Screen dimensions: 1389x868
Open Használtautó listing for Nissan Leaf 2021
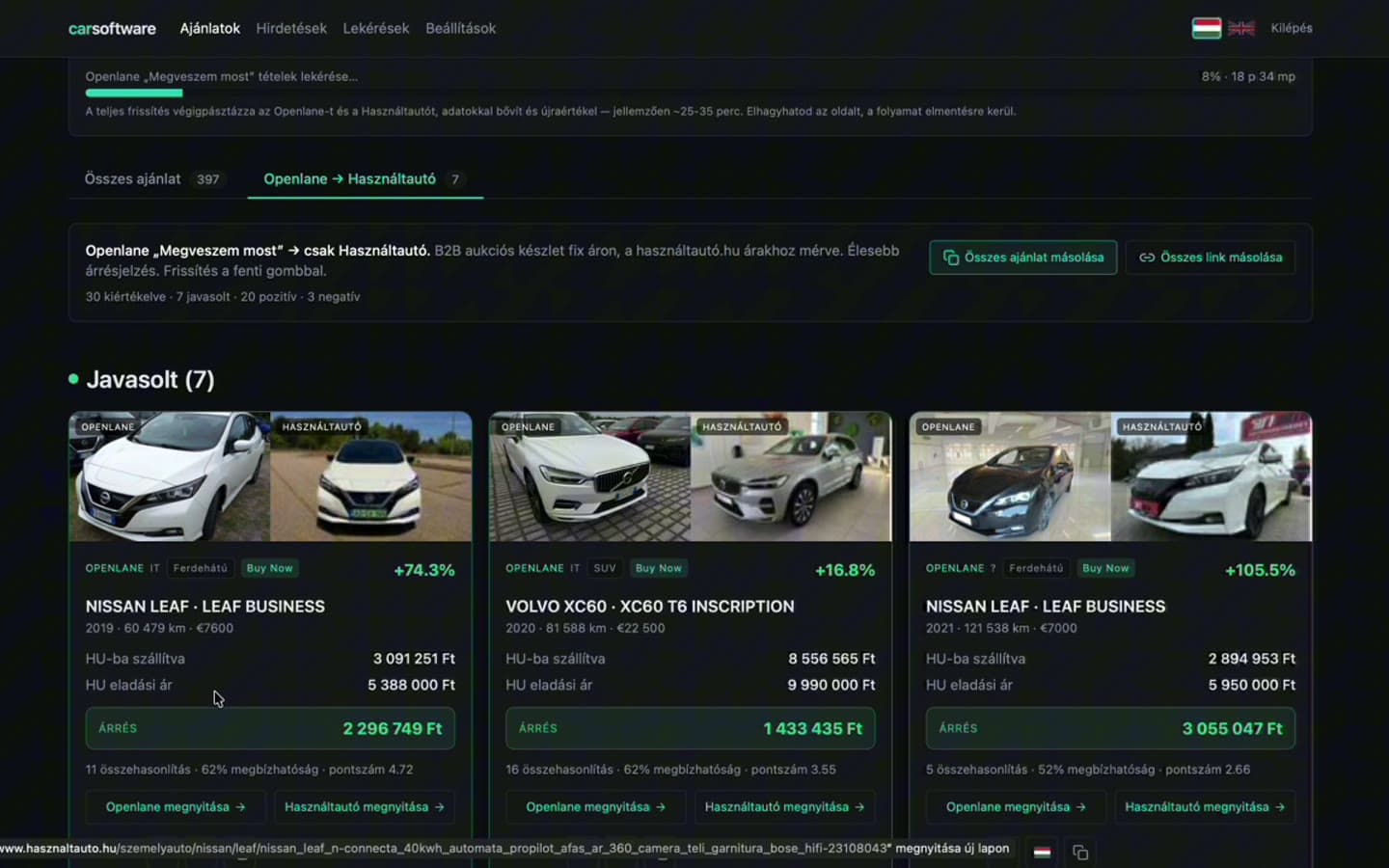click(1206, 807)
